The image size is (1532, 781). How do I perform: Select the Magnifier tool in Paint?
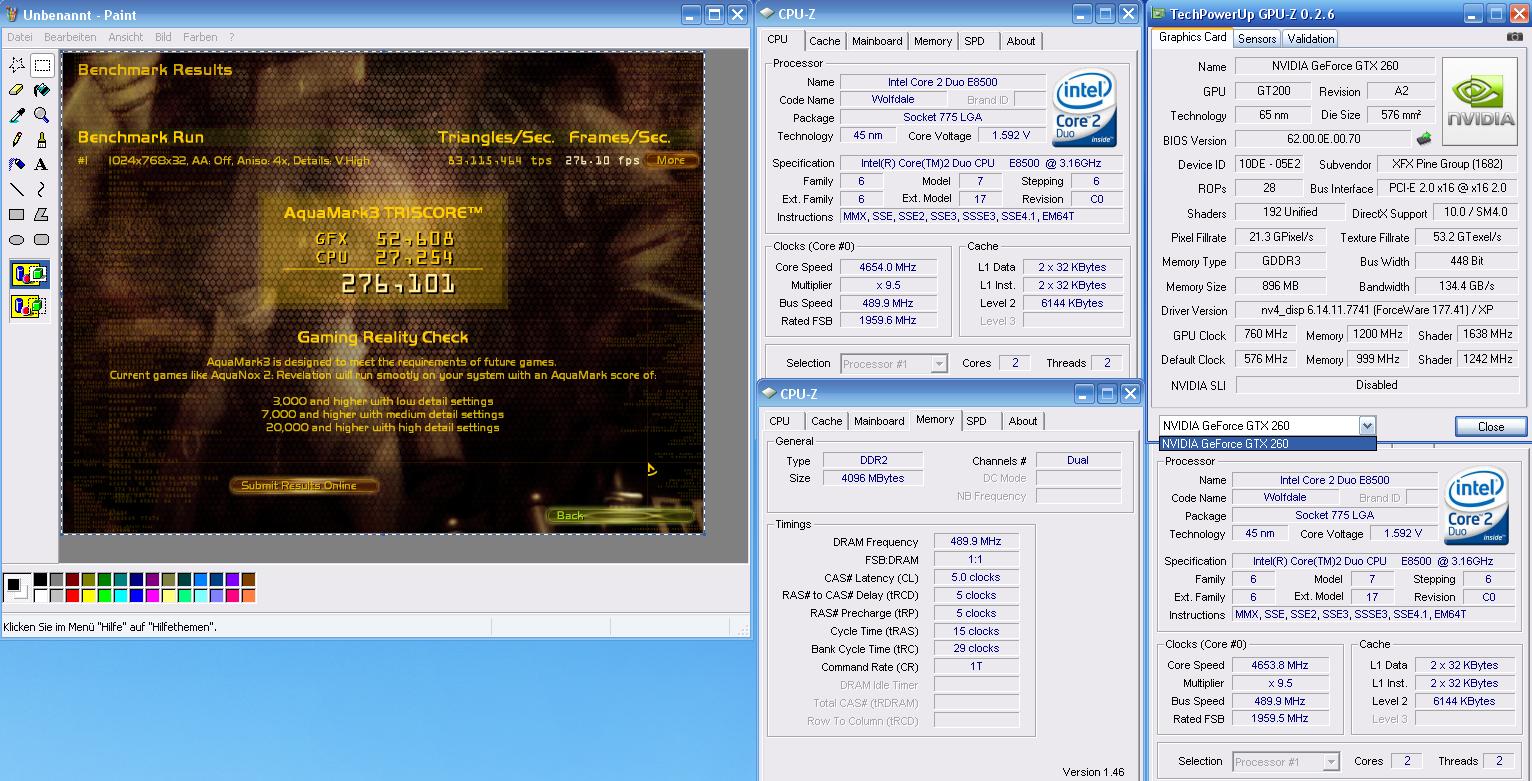tap(41, 115)
